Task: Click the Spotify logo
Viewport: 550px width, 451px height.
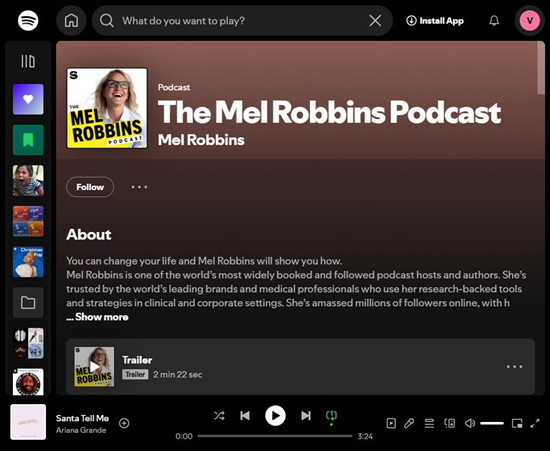Action: click(28, 21)
